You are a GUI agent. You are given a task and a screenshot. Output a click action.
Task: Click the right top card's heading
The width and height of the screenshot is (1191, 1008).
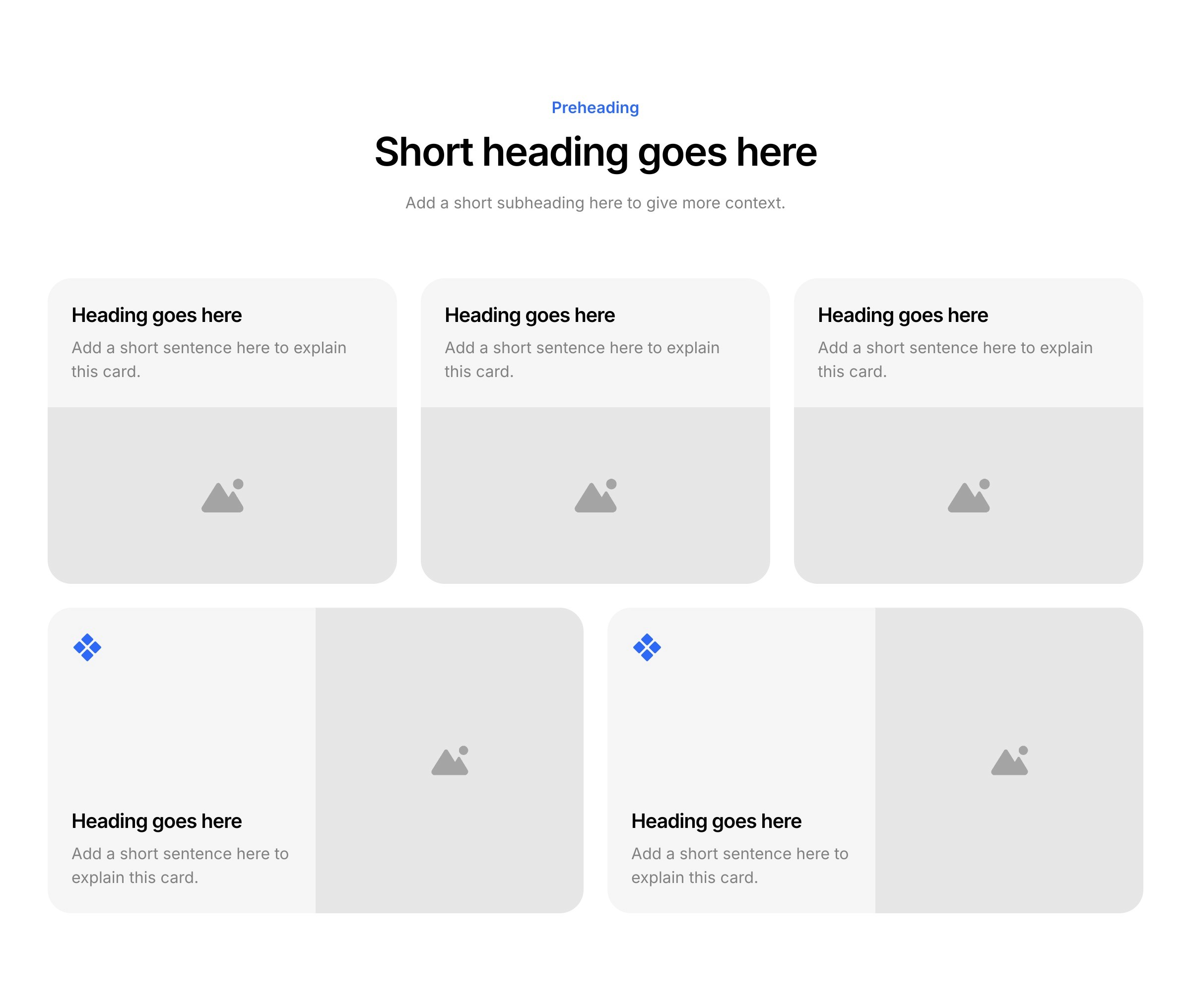click(x=903, y=315)
